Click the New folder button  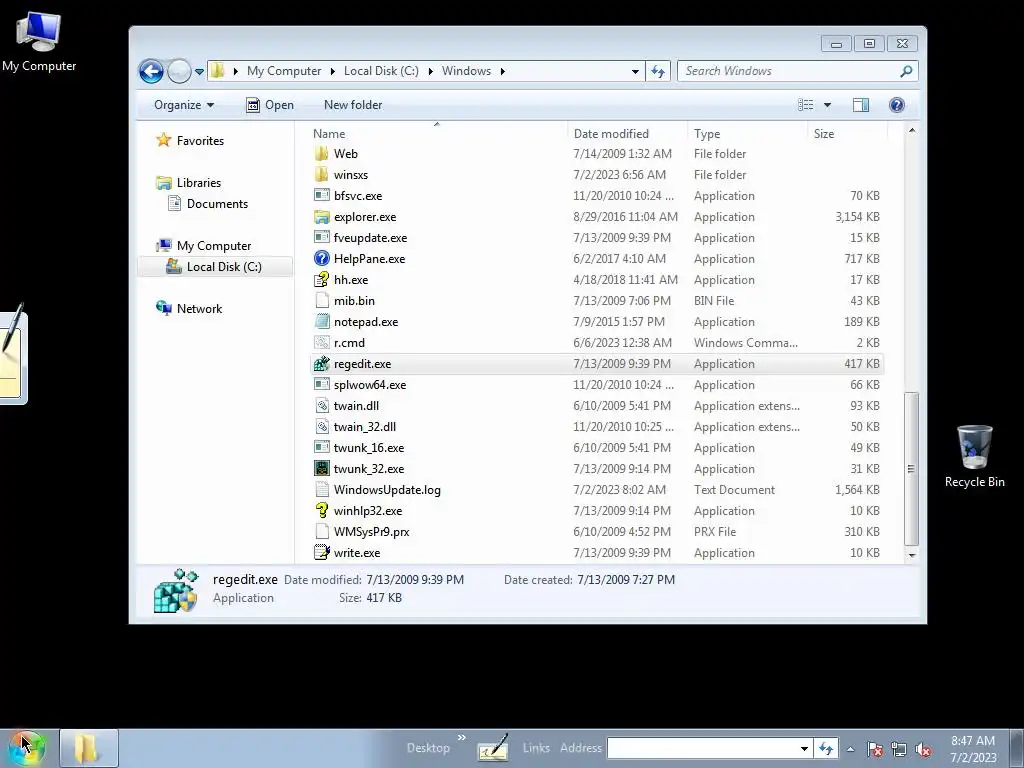(353, 105)
